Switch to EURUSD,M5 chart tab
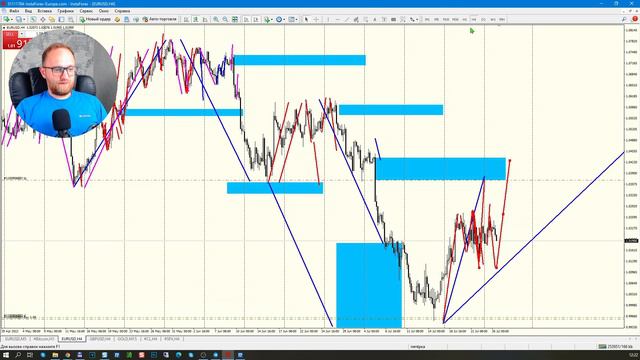Screen dimensions: 640x360 tap(16, 339)
